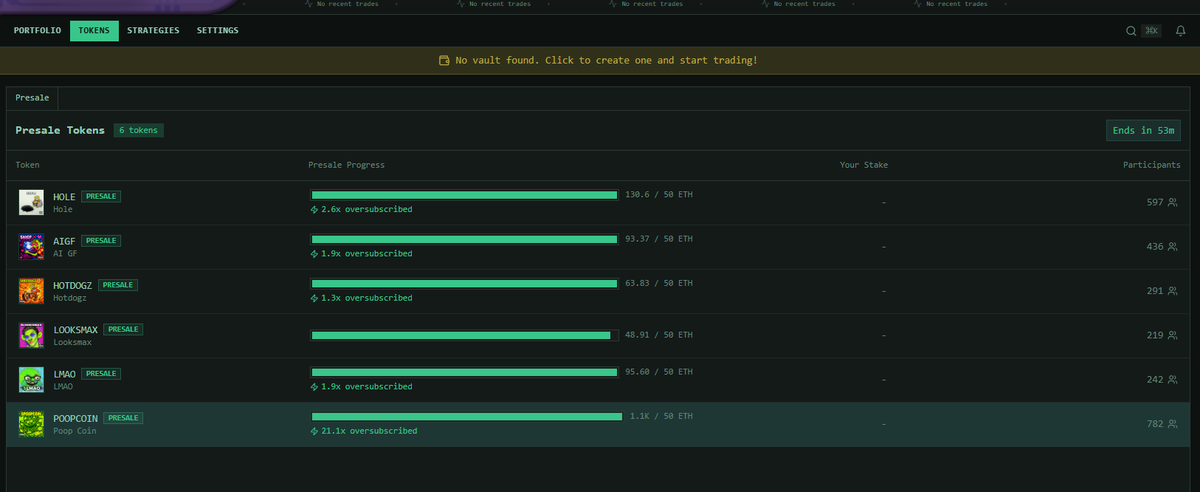Click the wallet icon in vault banner
Screen dimensions: 1200x492
(444, 61)
